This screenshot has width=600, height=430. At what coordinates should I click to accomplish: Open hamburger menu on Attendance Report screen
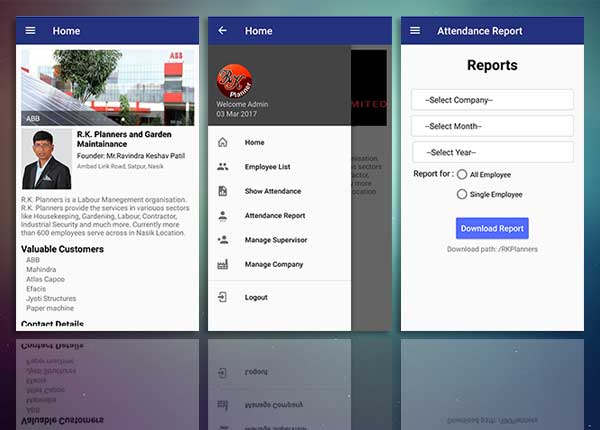click(x=415, y=31)
